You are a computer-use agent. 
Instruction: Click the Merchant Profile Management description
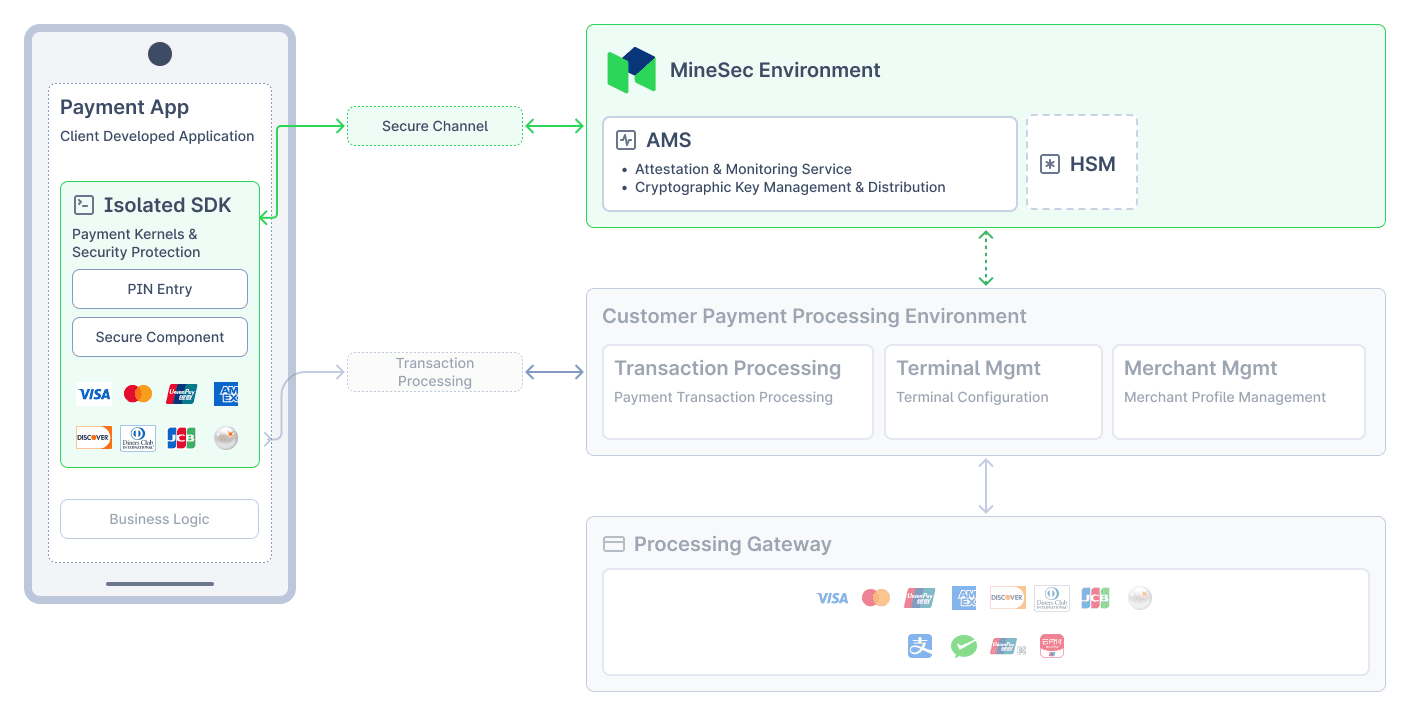pos(1225,397)
